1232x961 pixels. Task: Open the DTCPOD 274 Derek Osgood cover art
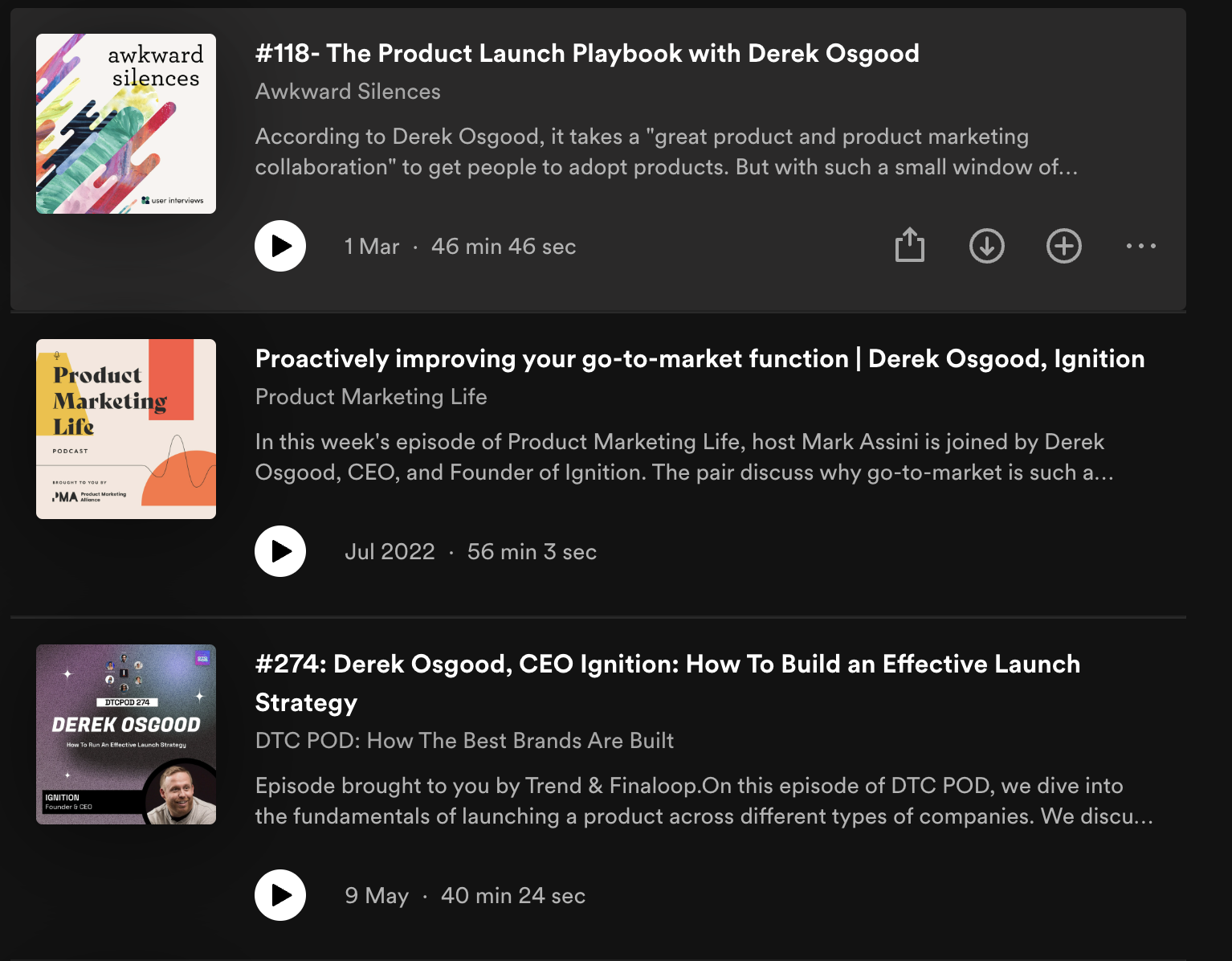point(126,734)
